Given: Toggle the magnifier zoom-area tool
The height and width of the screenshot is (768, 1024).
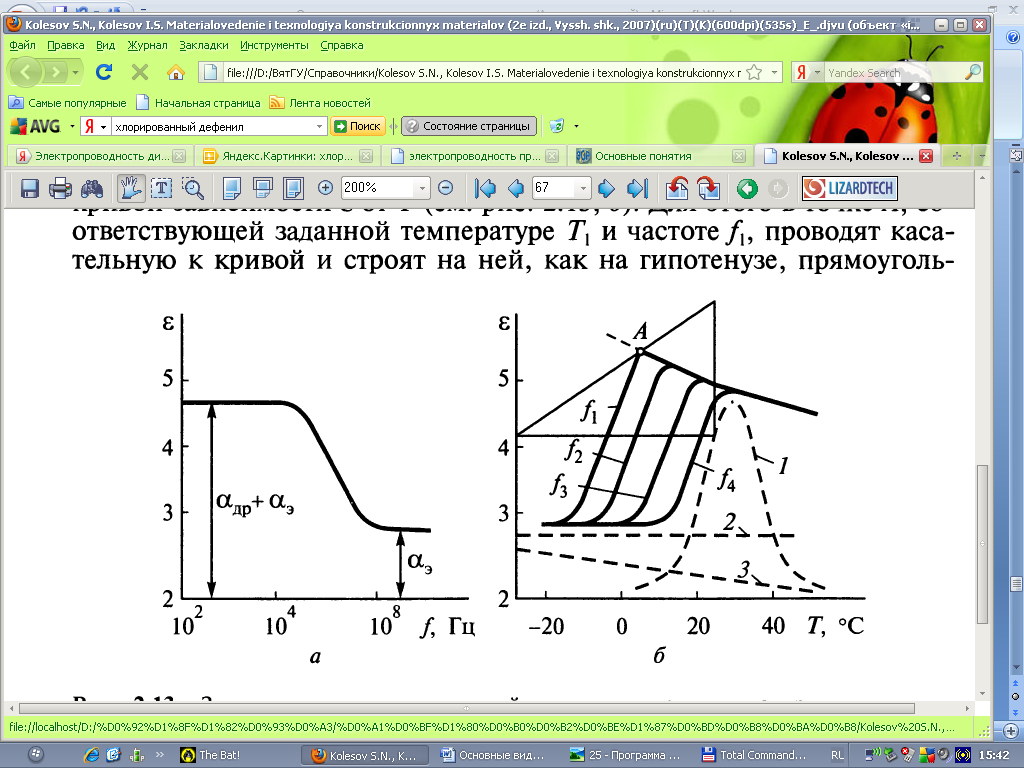Looking at the screenshot, I should [x=192, y=188].
